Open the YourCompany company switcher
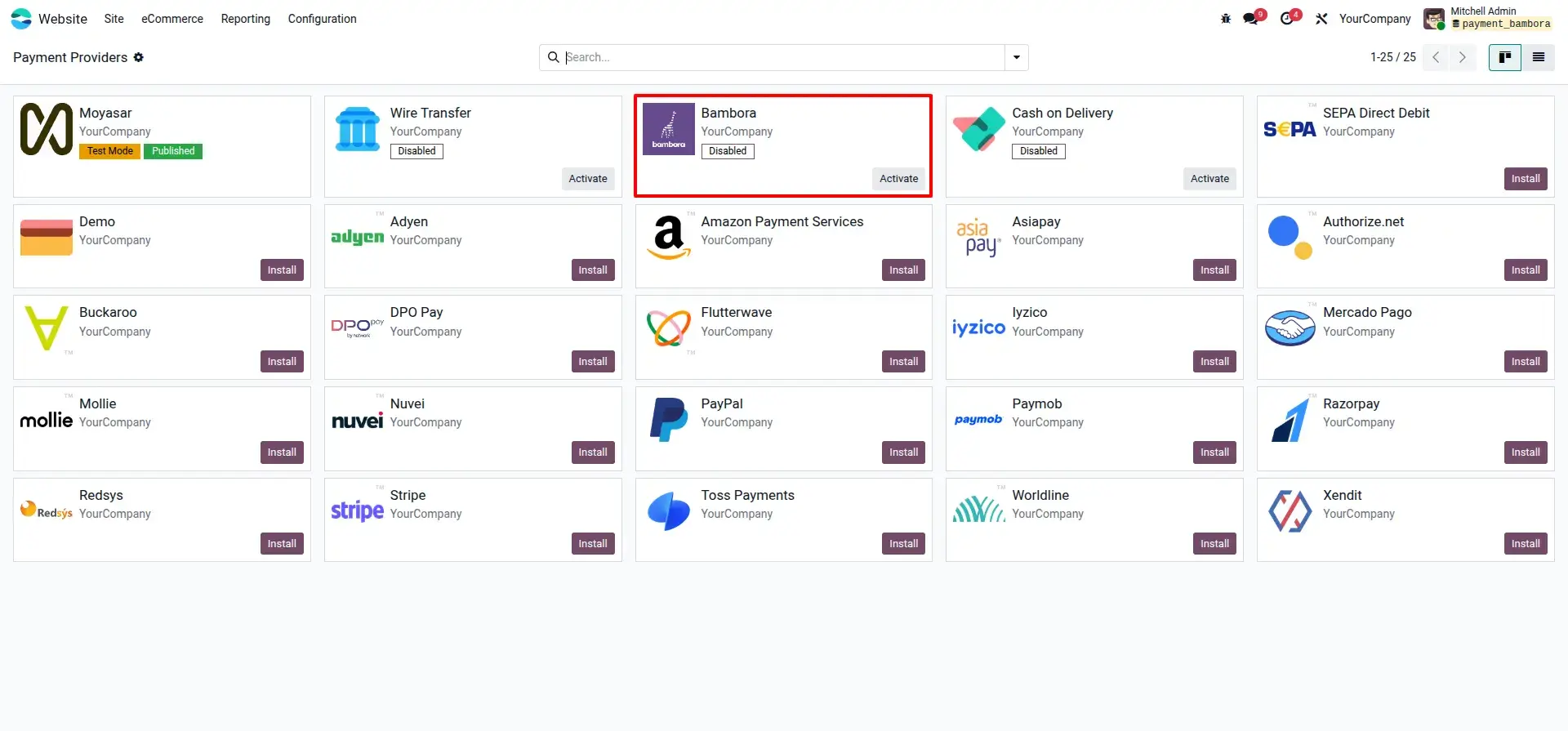 click(1374, 19)
